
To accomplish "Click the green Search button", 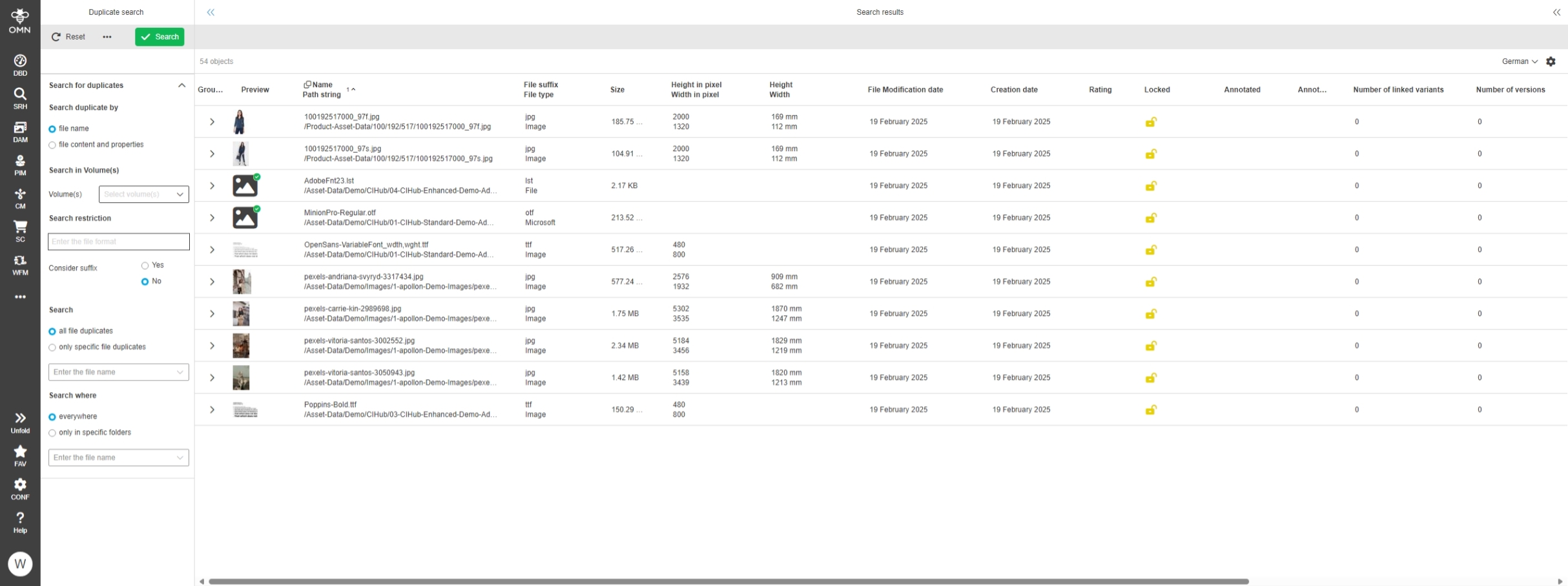I will [x=160, y=37].
